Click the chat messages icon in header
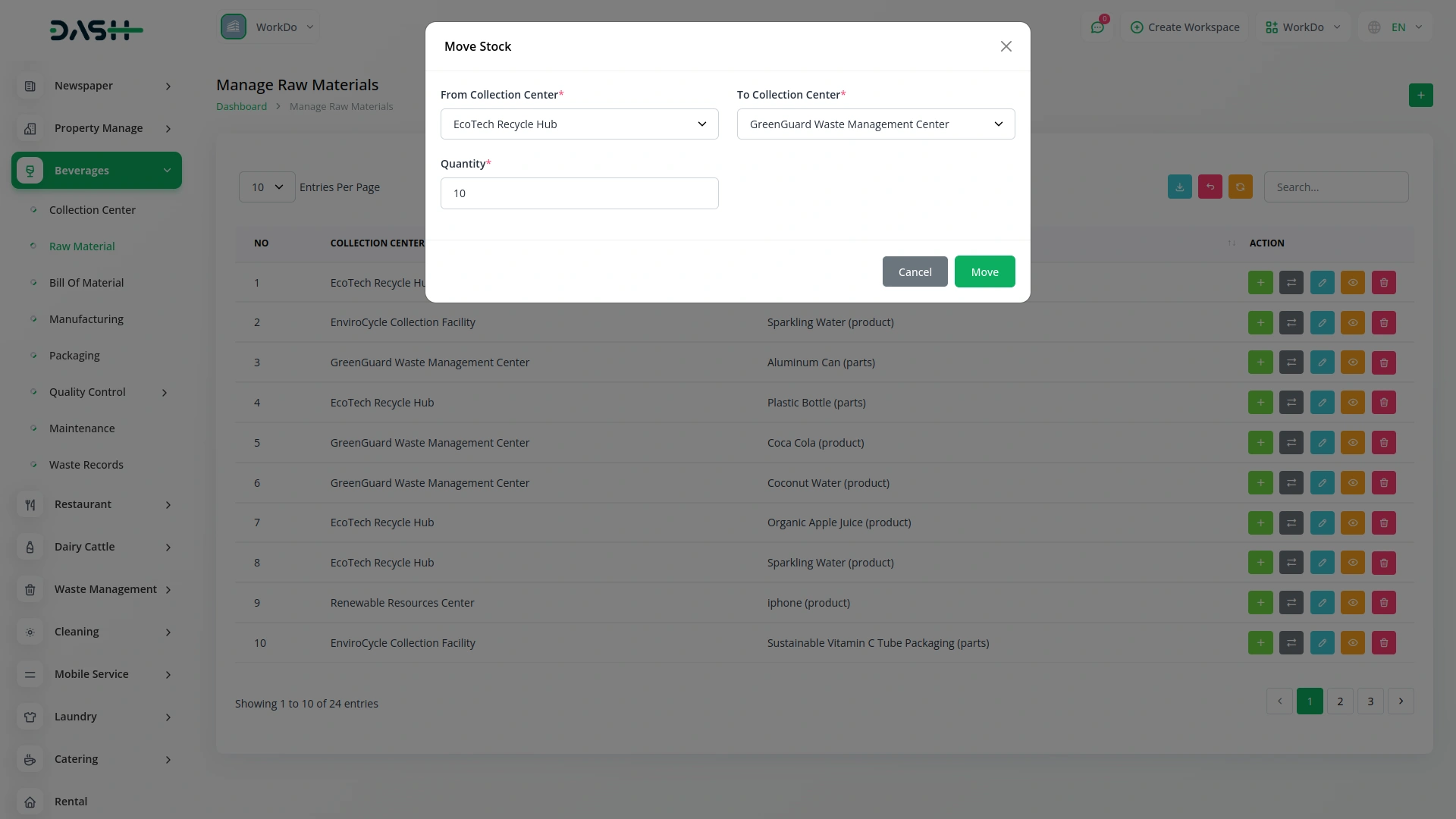1456x819 pixels. pos(1097,27)
